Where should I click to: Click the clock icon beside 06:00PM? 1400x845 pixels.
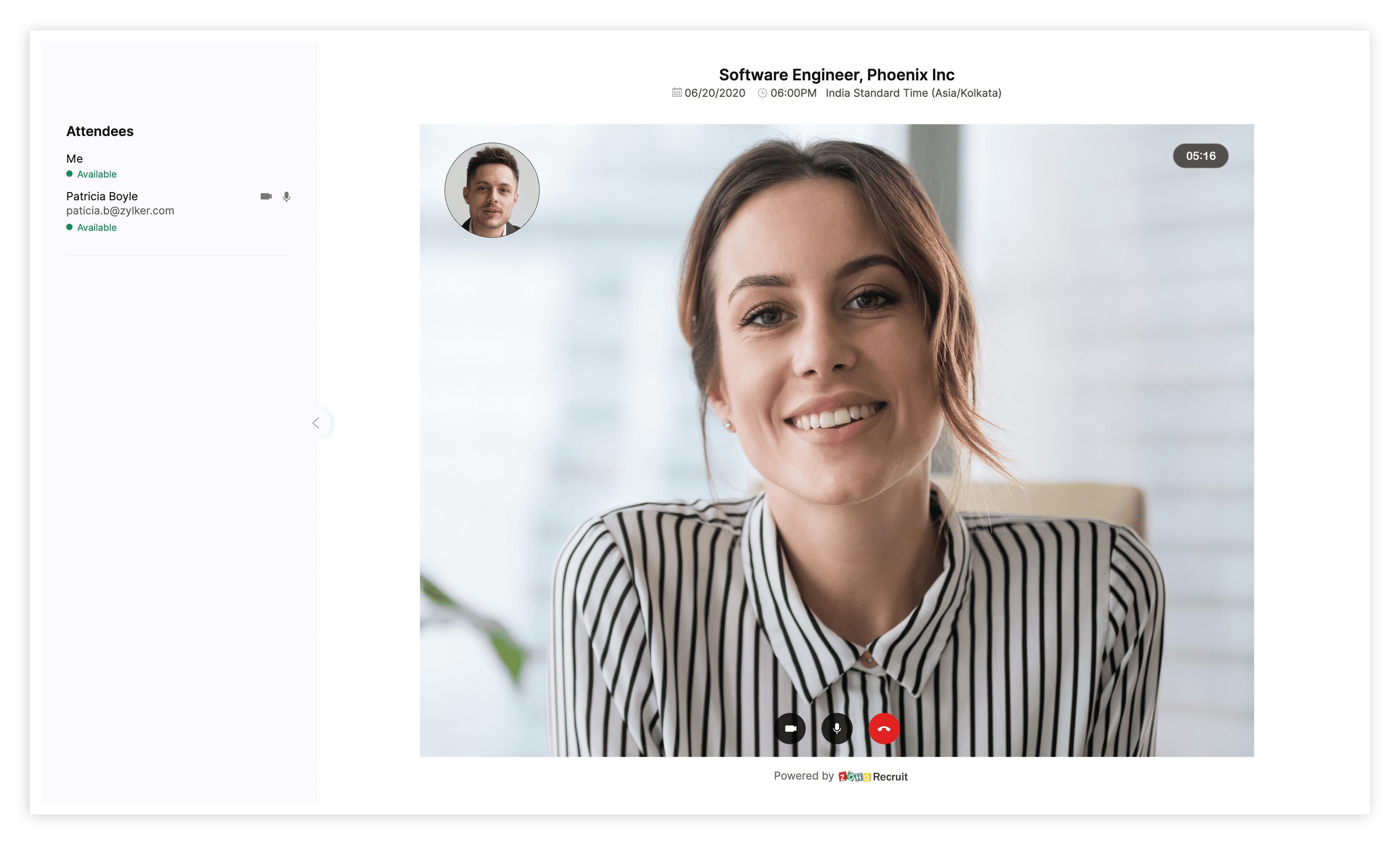762,92
